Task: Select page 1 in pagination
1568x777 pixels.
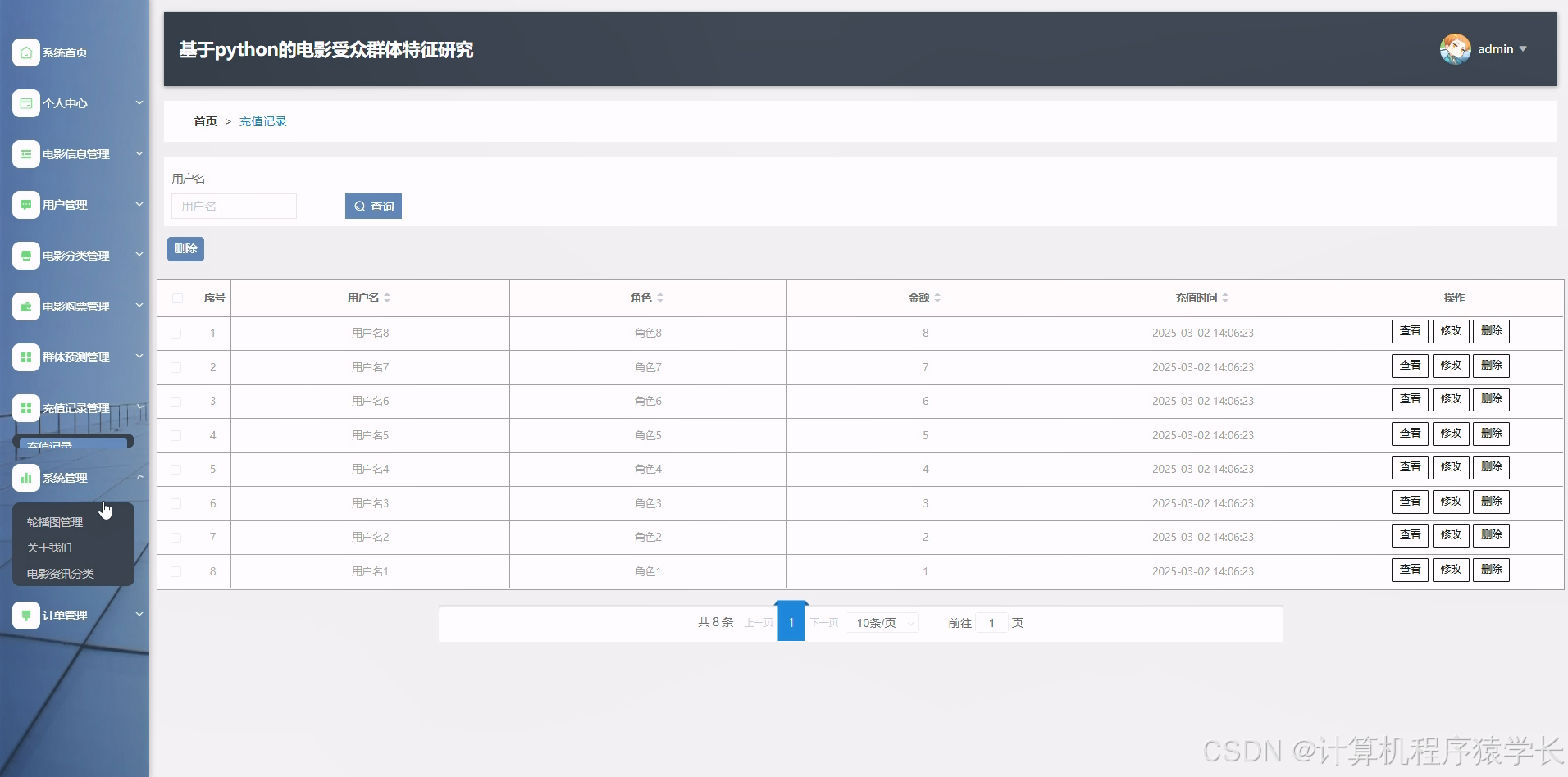Action: click(791, 623)
